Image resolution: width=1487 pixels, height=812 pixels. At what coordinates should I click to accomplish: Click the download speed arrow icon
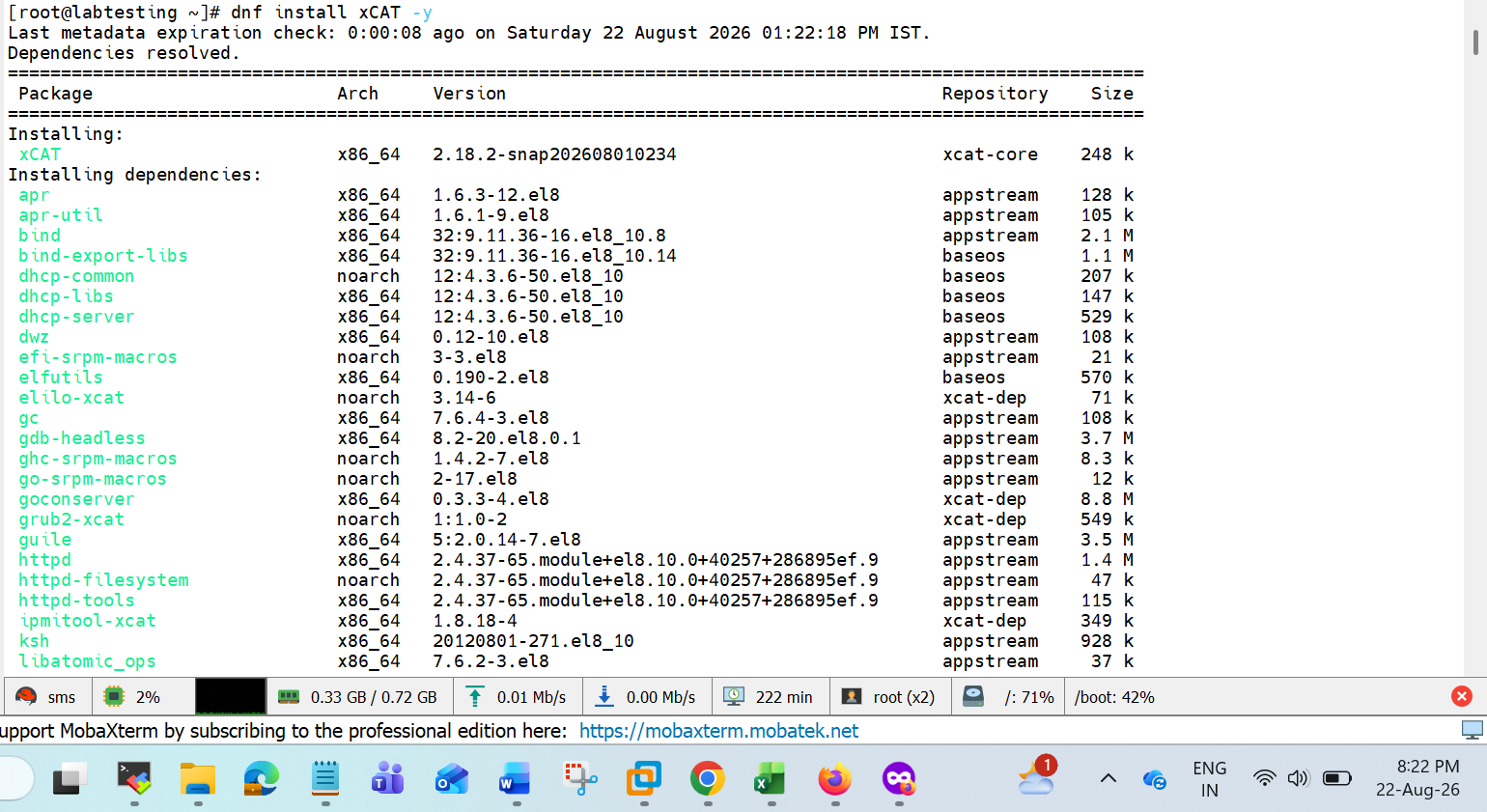pos(603,696)
